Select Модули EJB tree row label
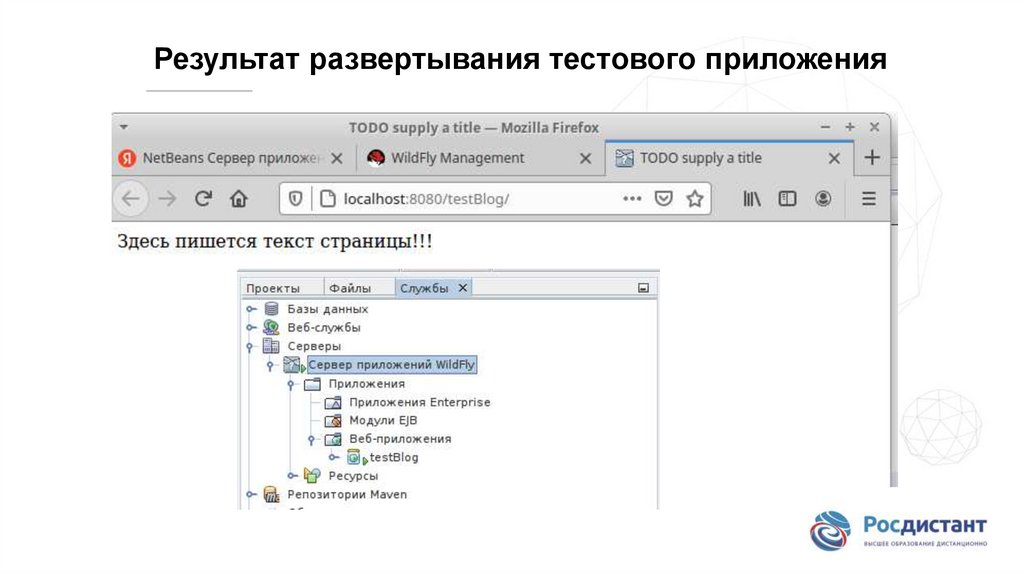This screenshot has height=574, width=1024. [383, 421]
